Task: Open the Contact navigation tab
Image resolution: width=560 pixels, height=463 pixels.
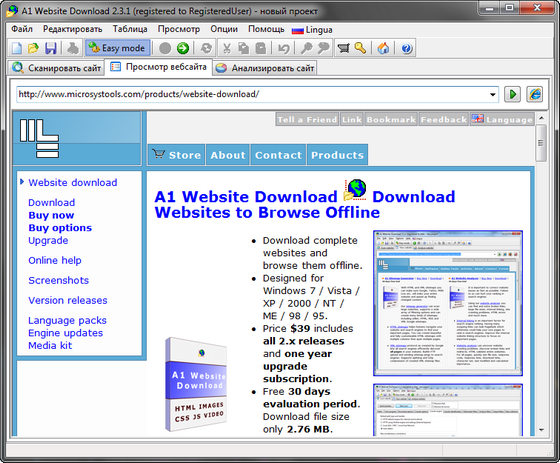Action: [x=279, y=155]
